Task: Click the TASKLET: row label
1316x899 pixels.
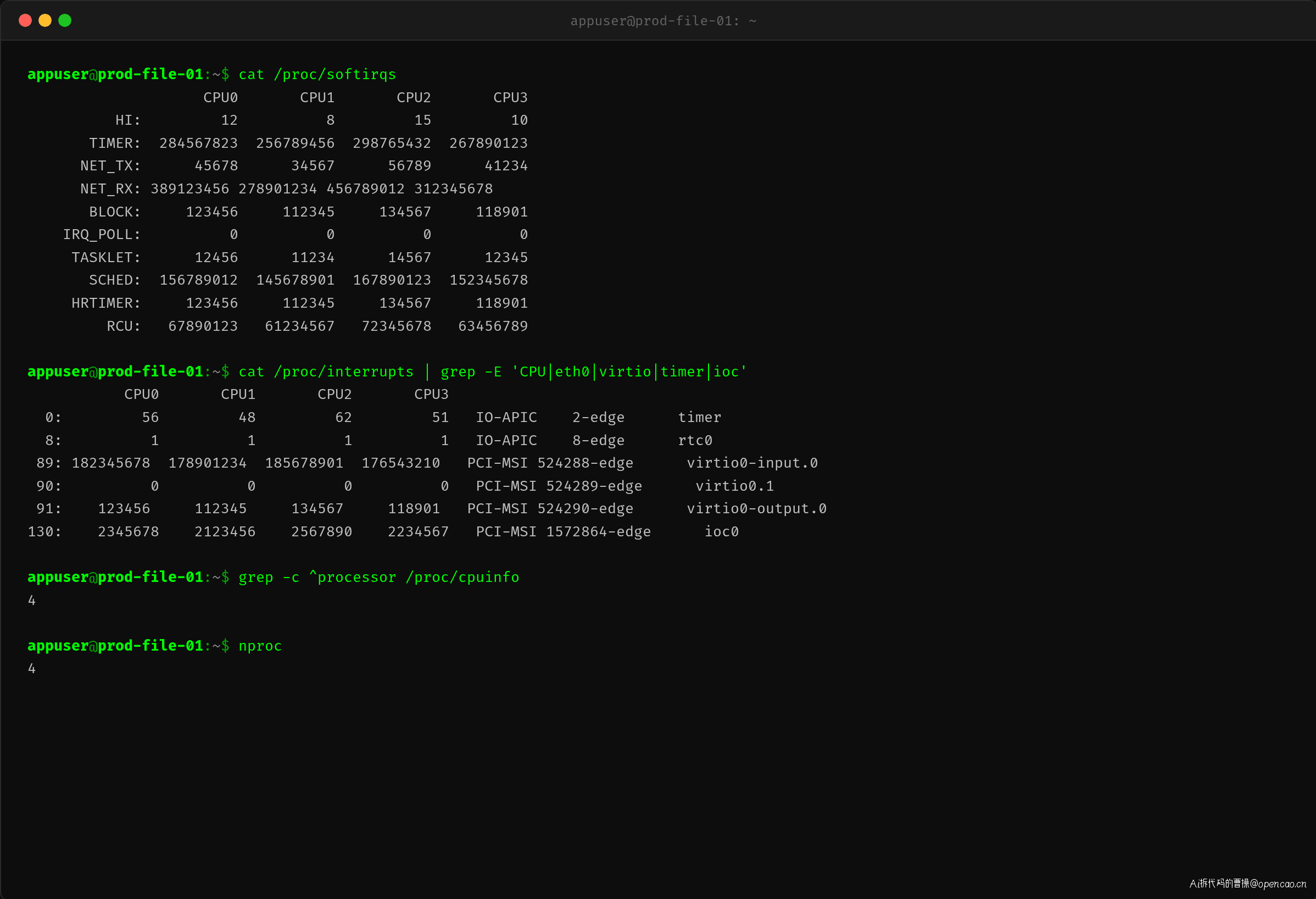Action: tap(106, 257)
